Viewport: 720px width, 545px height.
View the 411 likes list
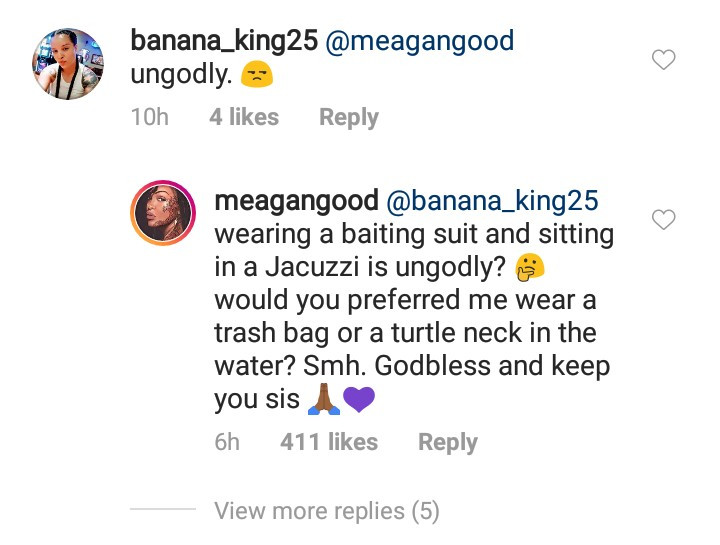329,442
